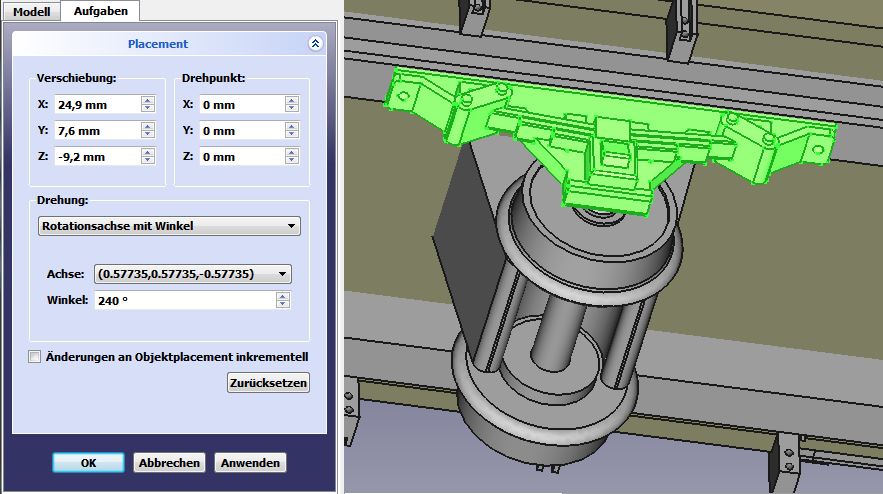Enable Änderungen an Objektplacement inkrementell checkbox
This screenshot has width=883, height=494.
click(35, 357)
